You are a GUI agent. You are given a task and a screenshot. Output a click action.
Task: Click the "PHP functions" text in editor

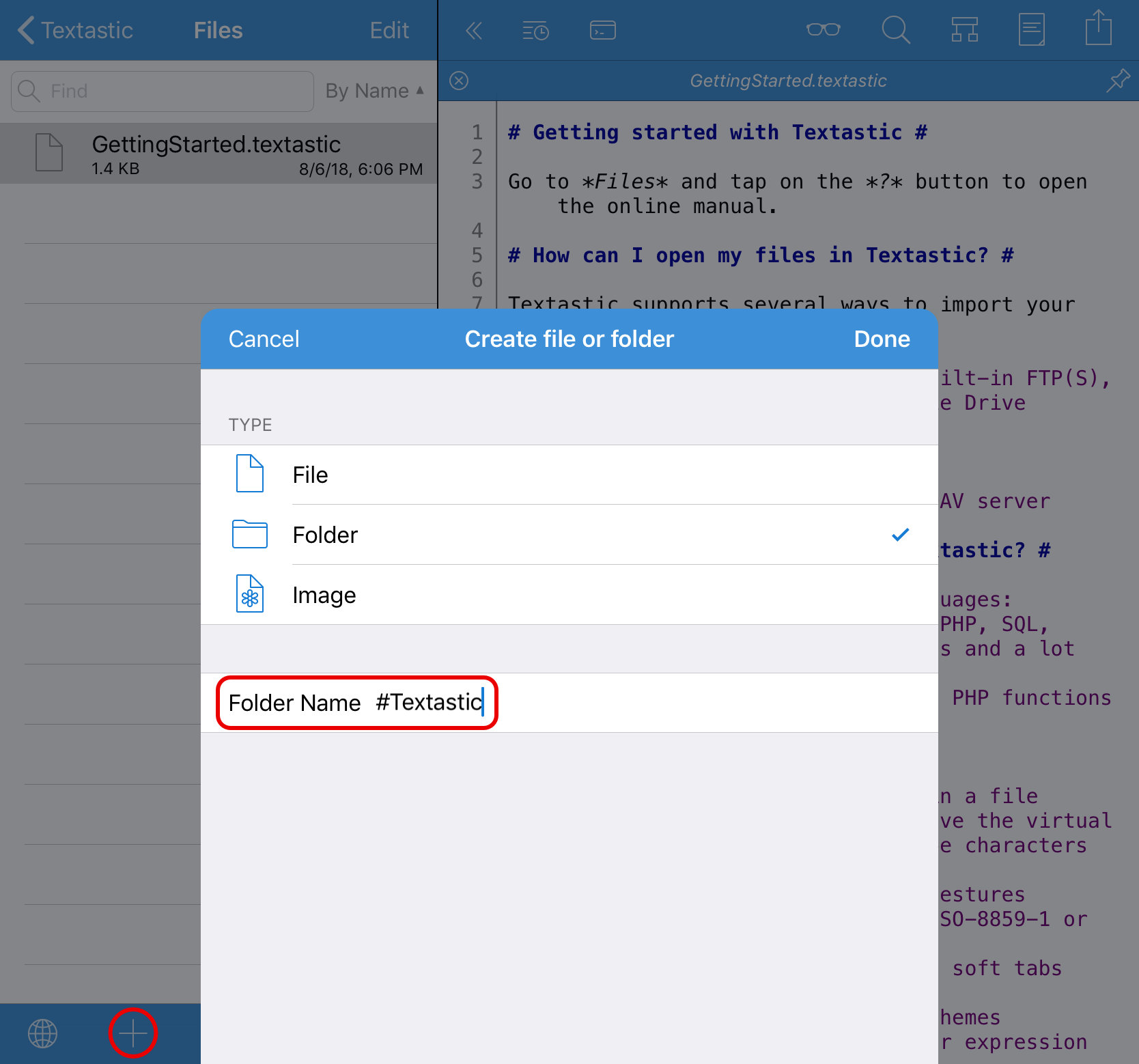[1032, 697]
